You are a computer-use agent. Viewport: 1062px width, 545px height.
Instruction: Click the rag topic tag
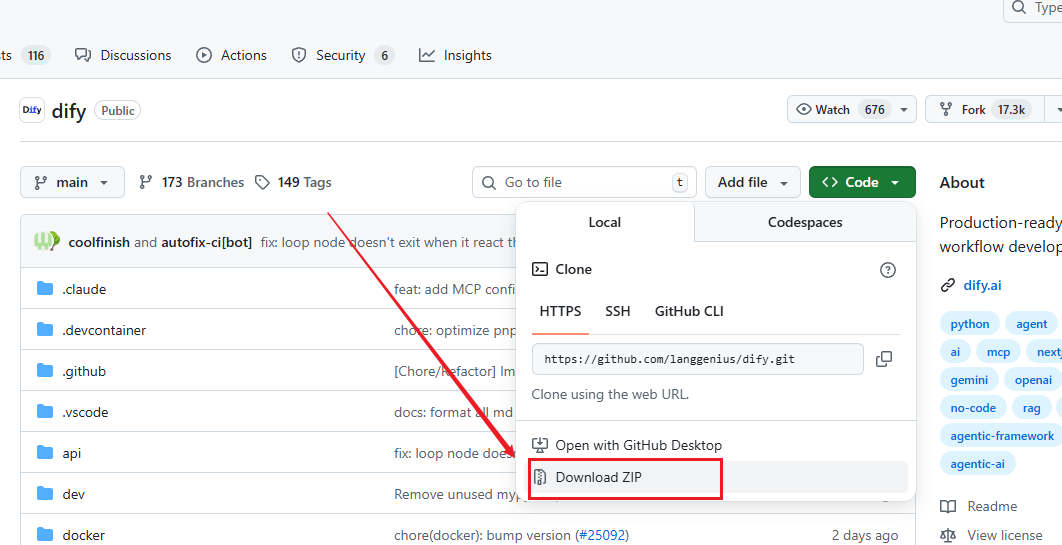pos(1032,408)
